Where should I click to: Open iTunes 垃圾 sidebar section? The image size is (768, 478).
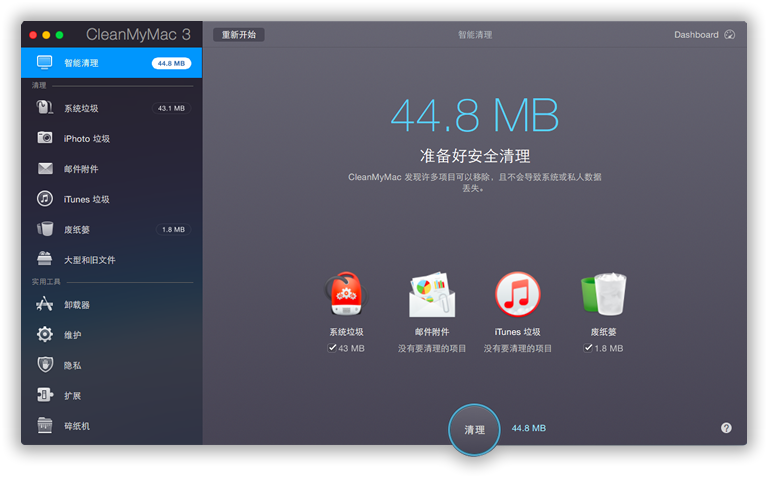point(112,199)
